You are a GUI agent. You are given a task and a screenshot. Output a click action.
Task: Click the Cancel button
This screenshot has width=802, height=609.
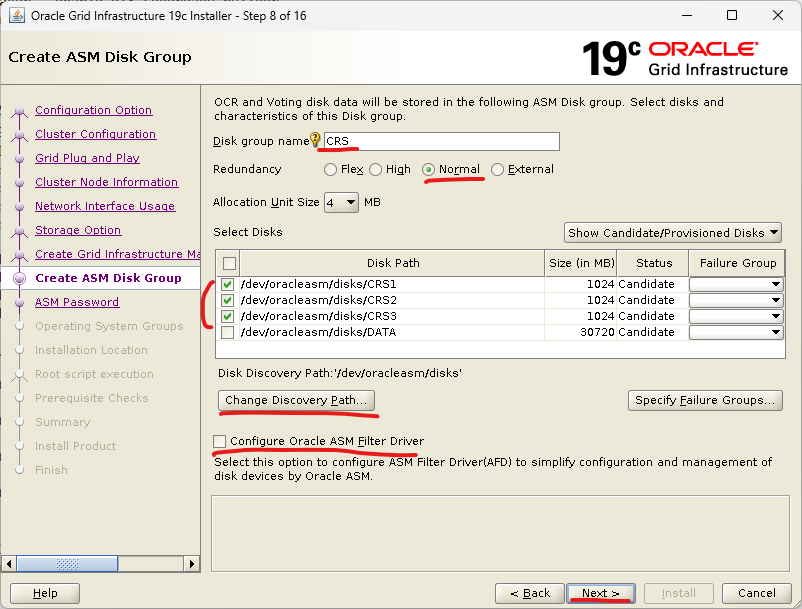click(757, 593)
